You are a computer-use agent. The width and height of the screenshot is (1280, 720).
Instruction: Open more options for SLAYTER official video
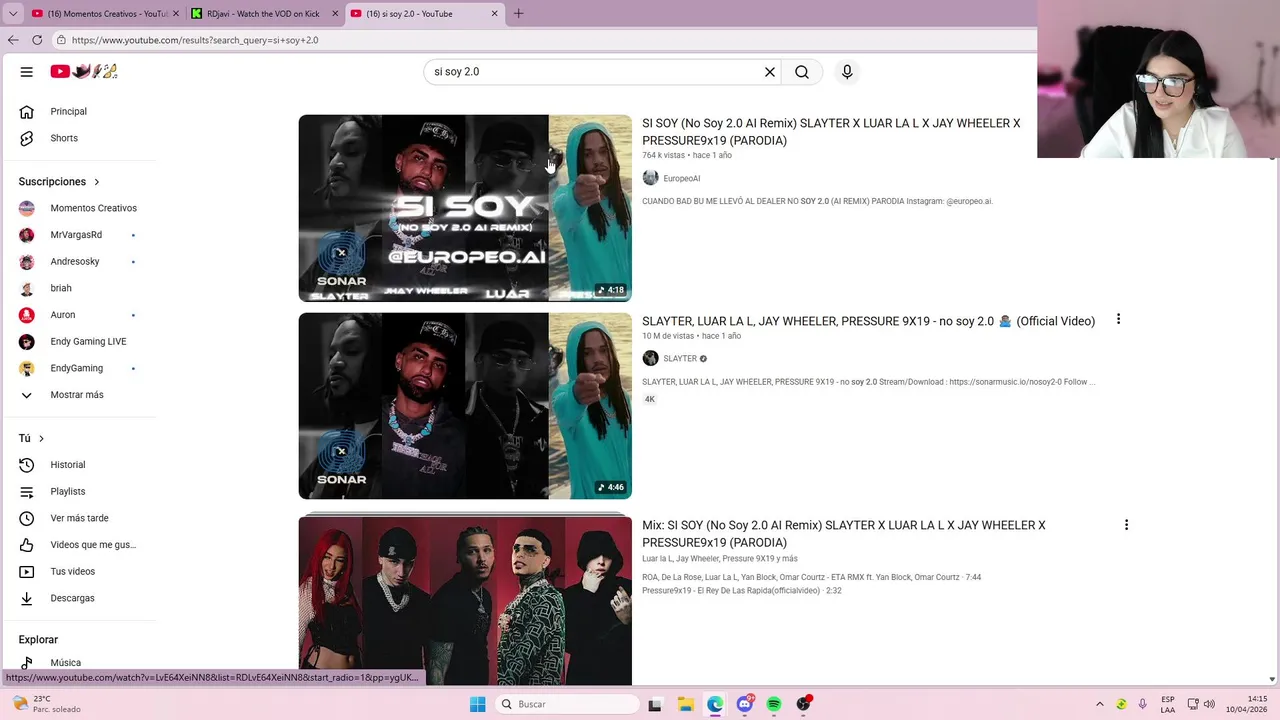click(1118, 319)
